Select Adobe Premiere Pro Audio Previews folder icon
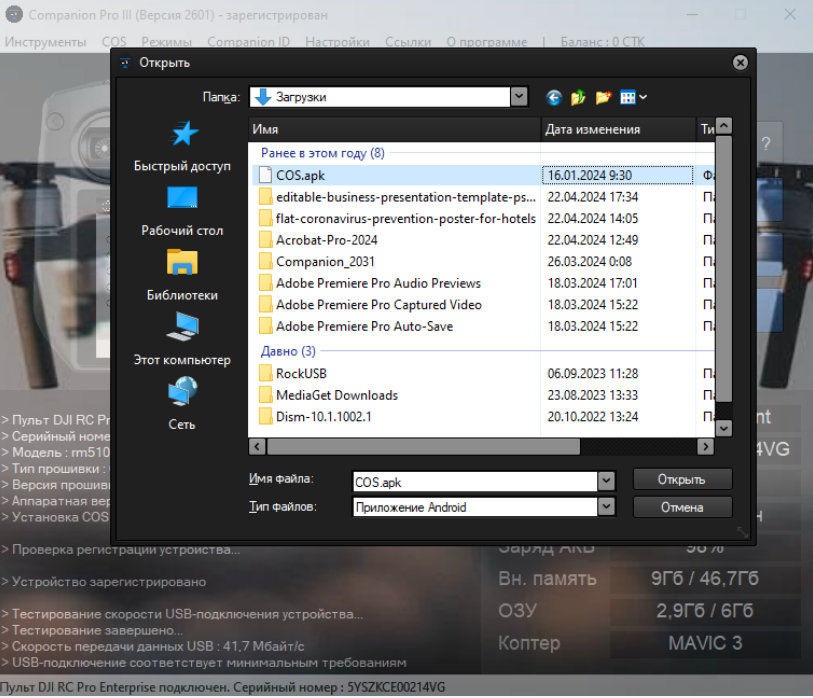 pos(265,283)
